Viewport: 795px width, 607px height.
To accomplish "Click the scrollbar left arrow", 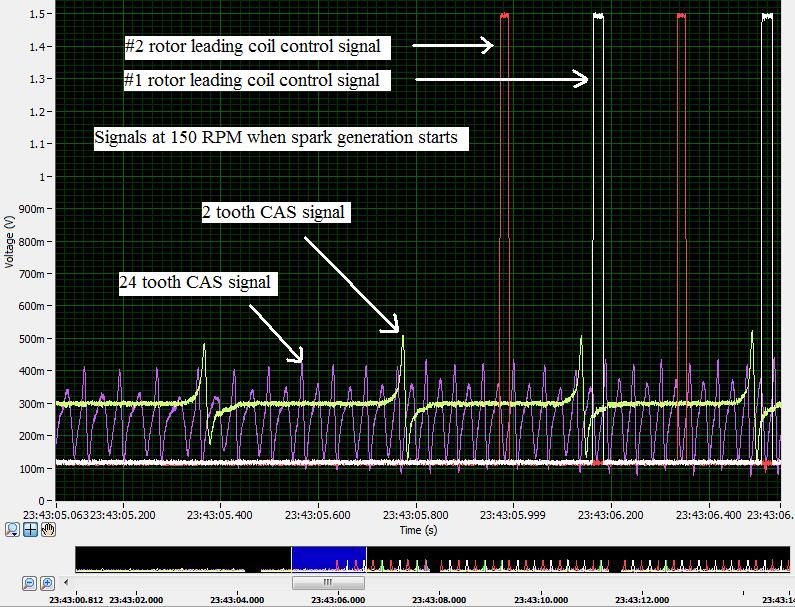I will click(68, 582).
